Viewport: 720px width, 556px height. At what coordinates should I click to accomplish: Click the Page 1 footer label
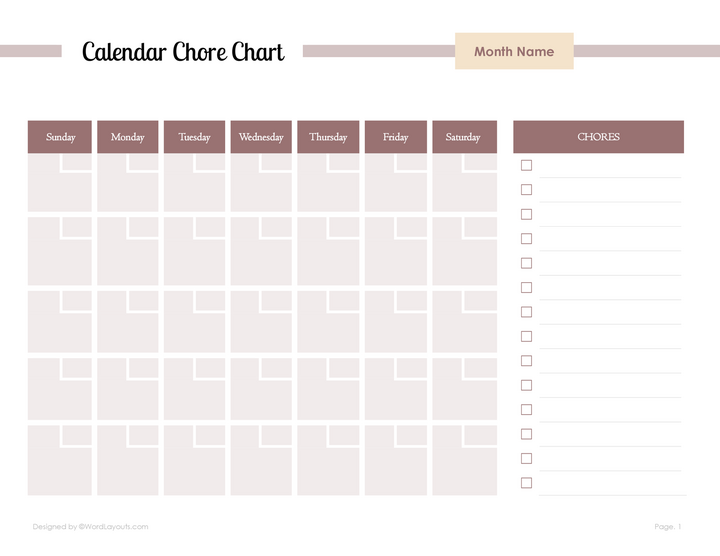pyautogui.click(x=668, y=527)
